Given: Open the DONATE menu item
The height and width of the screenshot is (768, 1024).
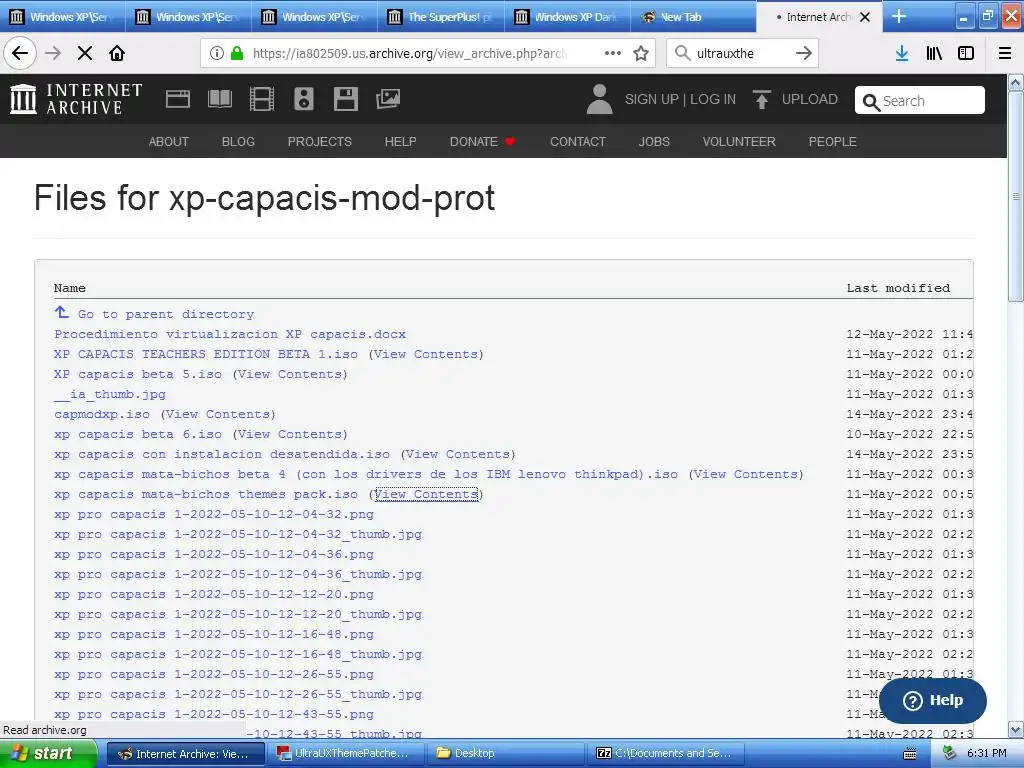Looking at the screenshot, I should click(x=483, y=142).
